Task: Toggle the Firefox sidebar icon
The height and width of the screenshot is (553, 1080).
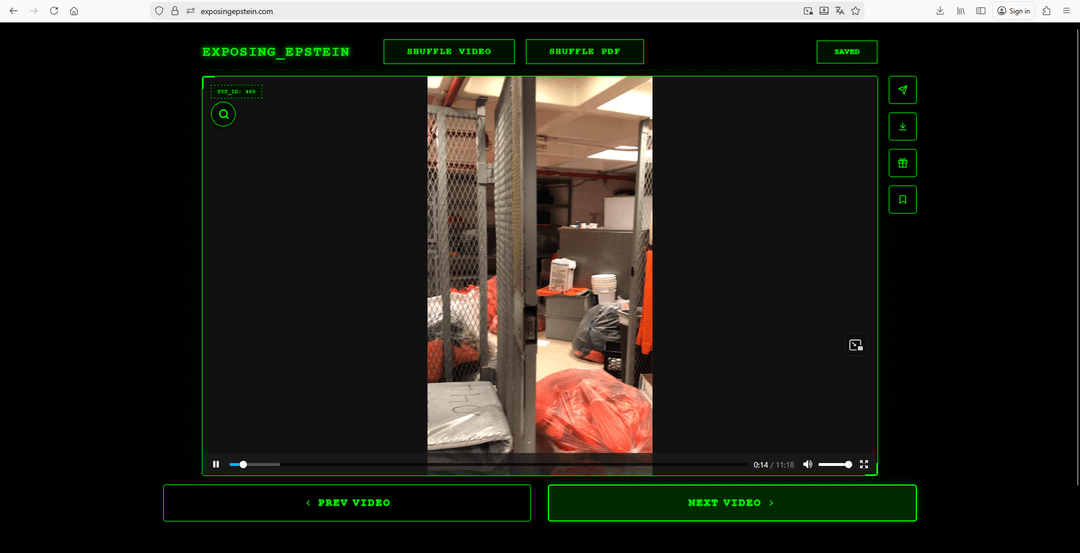Action: (x=981, y=11)
